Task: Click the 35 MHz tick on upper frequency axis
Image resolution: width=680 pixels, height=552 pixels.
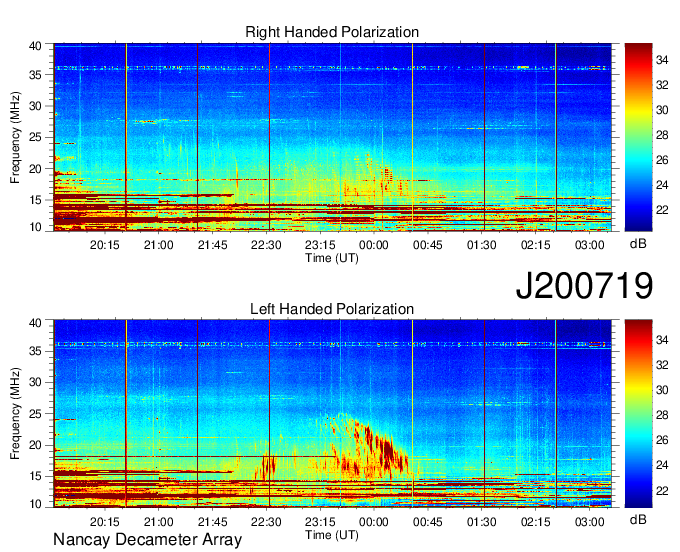Action: (x=36, y=75)
